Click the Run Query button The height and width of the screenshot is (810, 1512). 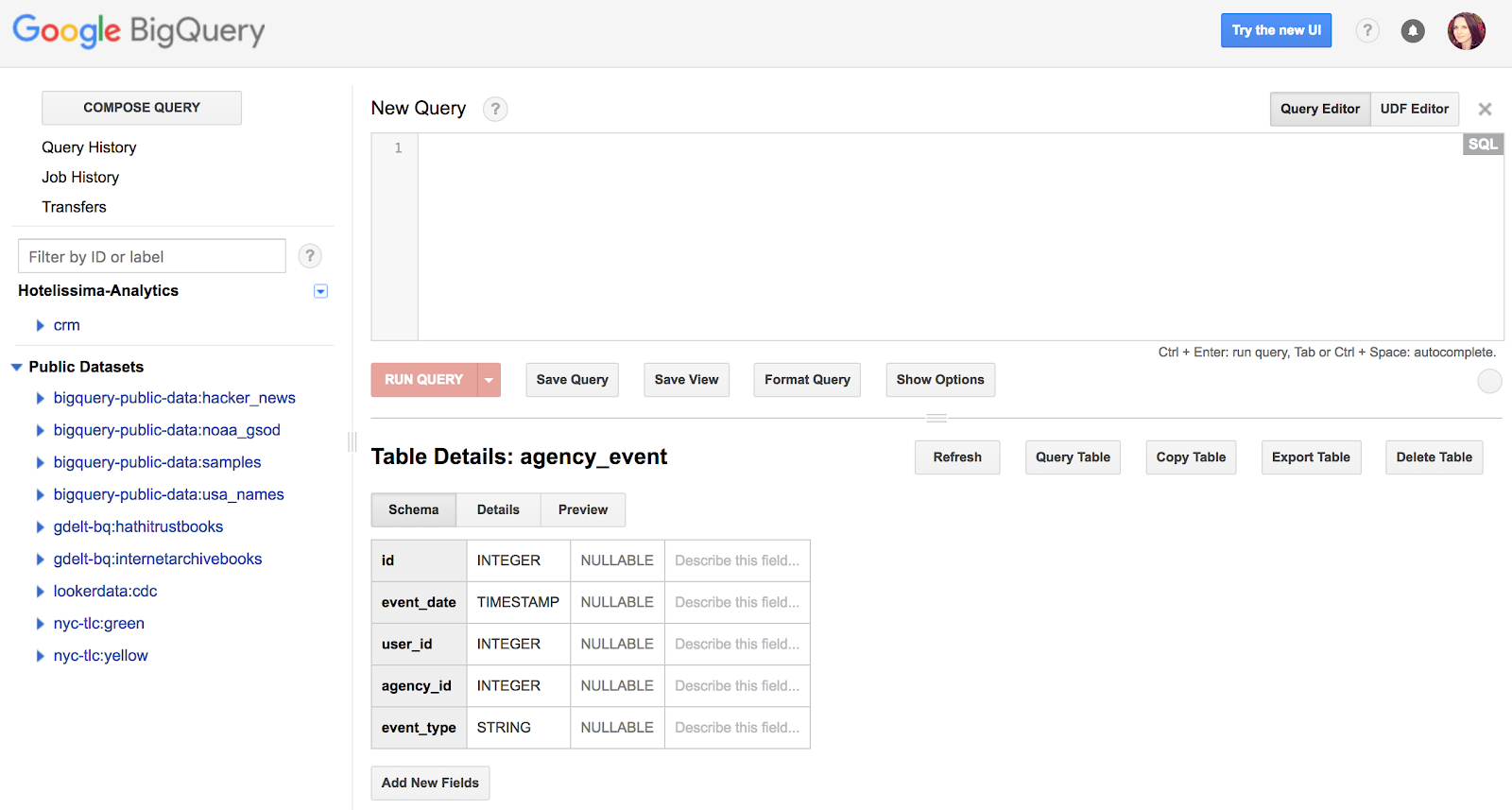[424, 380]
